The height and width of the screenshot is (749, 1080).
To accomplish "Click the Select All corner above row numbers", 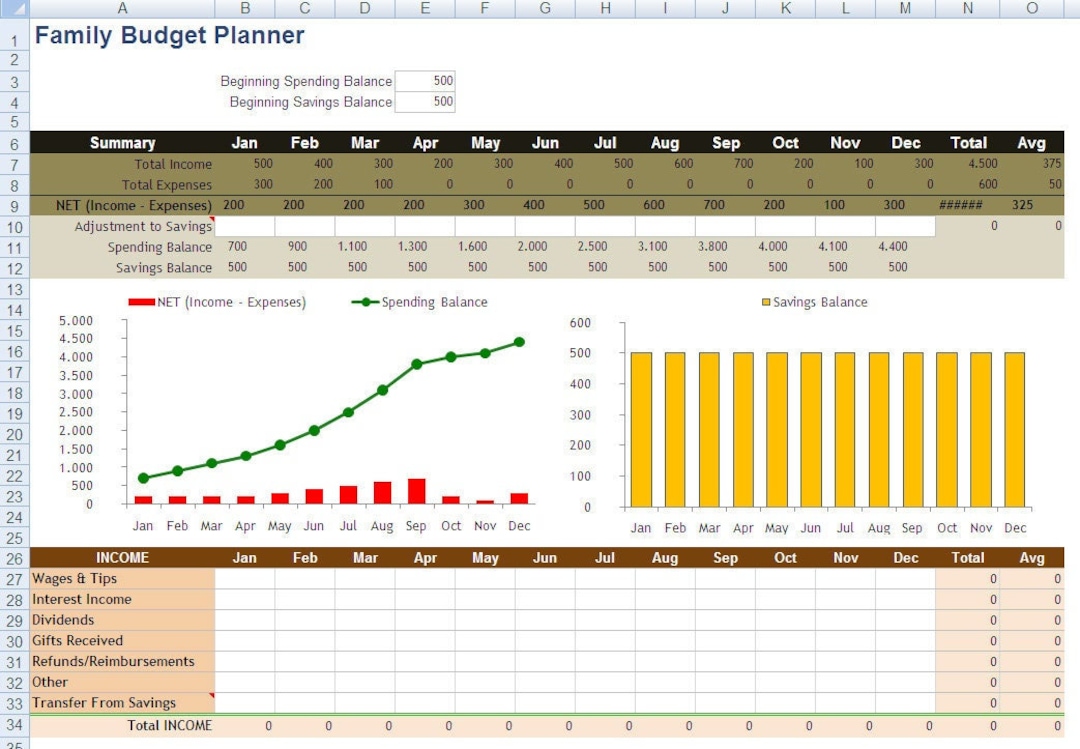I will 14,8.
